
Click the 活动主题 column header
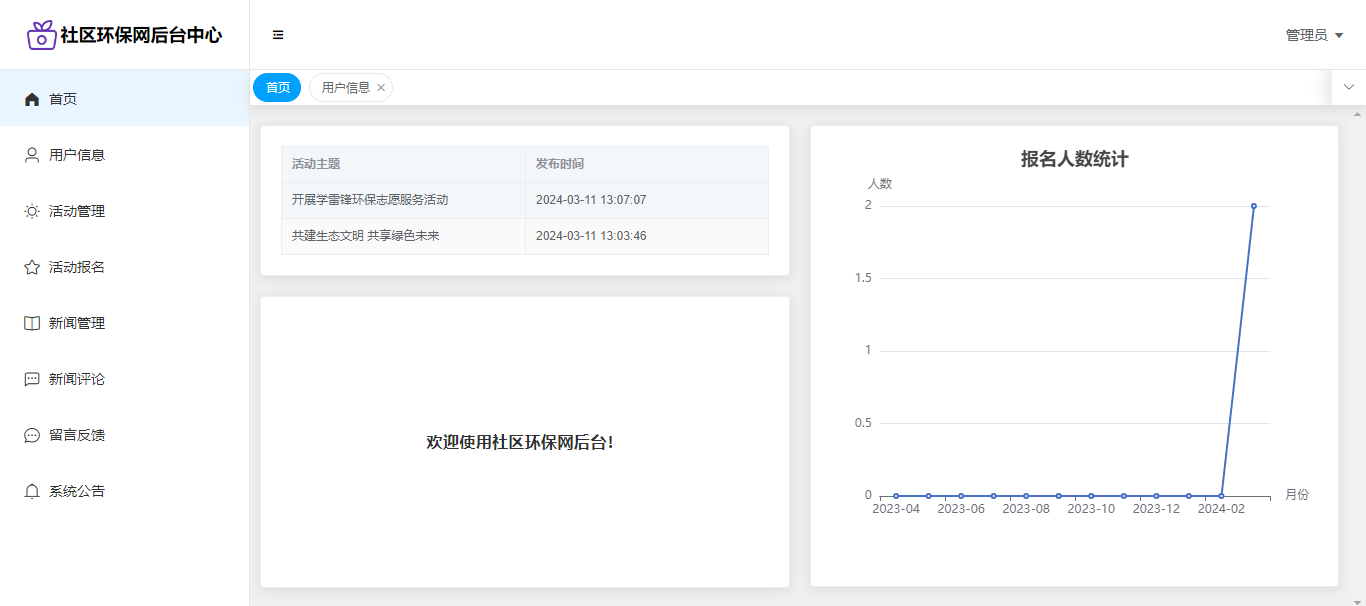pos(316,164)
